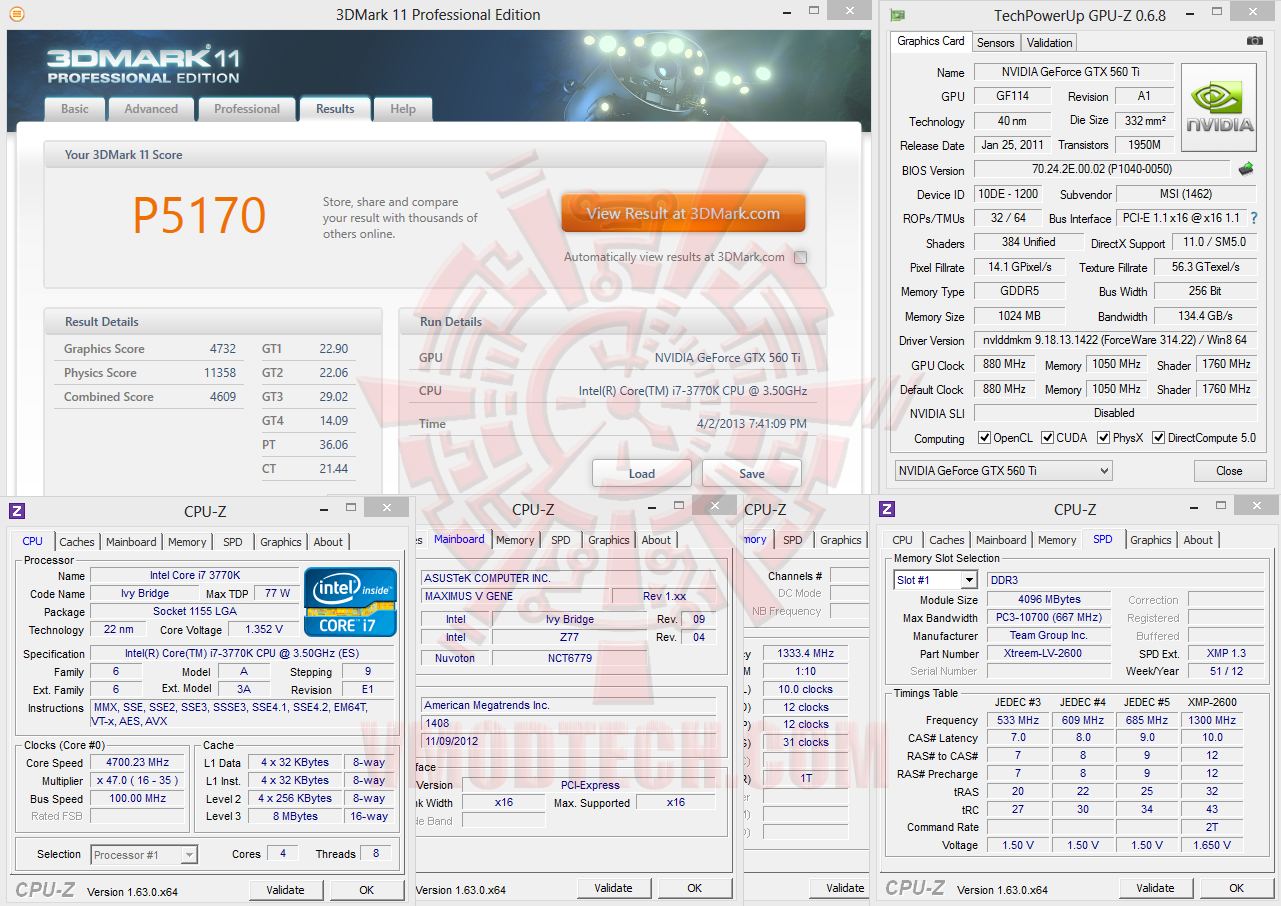This screenshot has width=1281, height=906.
Task: Click the Graphics Score value 4732
Action: coord(222,349)
